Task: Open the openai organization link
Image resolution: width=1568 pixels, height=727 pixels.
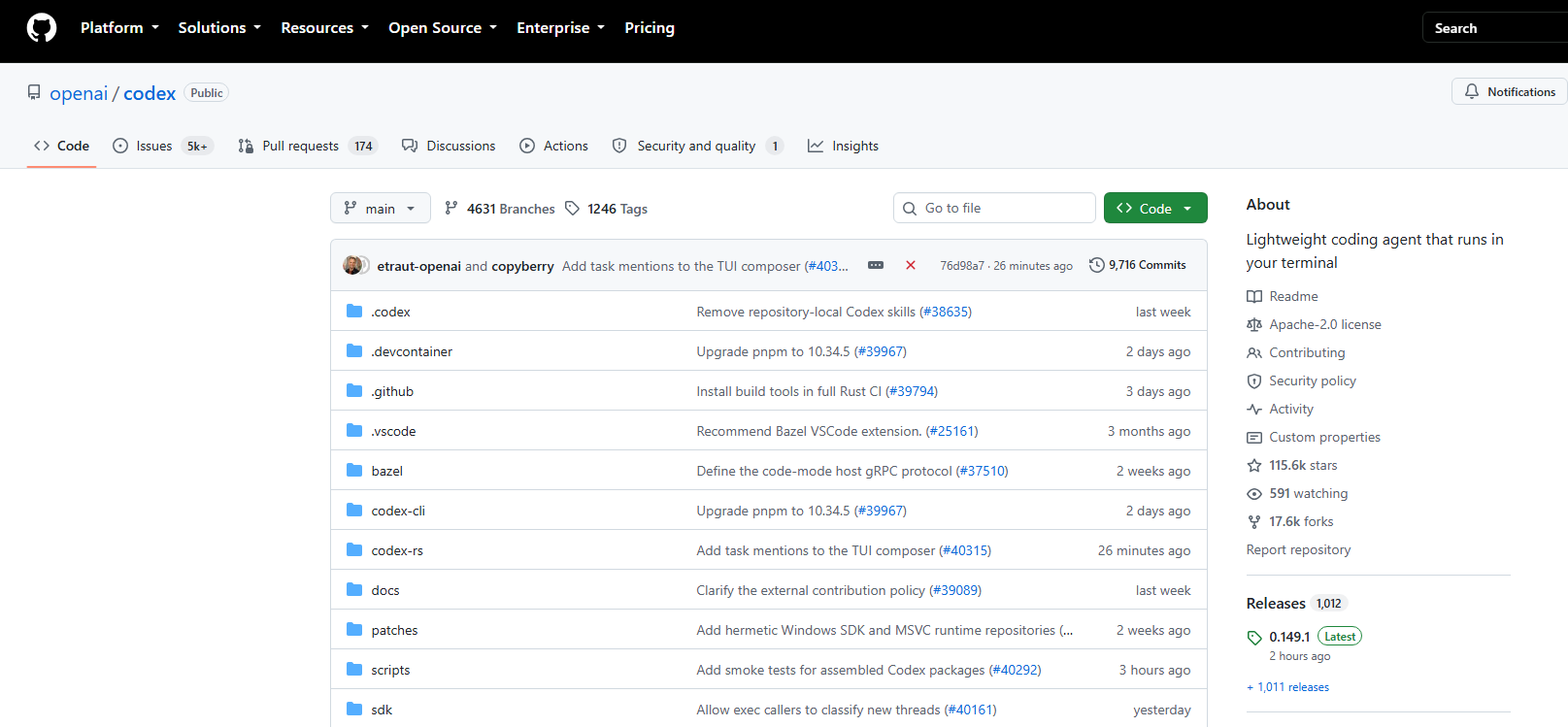Action: tap(79, 93)
